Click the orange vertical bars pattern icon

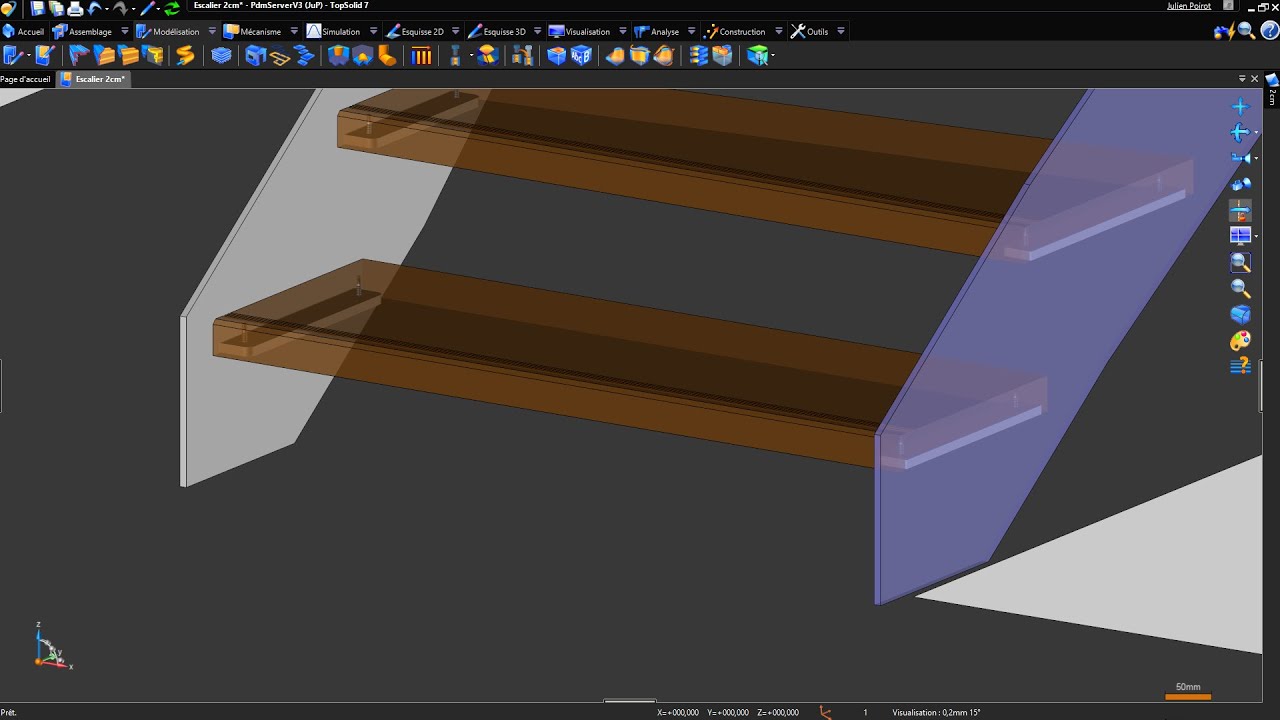[x=422, y=55]
